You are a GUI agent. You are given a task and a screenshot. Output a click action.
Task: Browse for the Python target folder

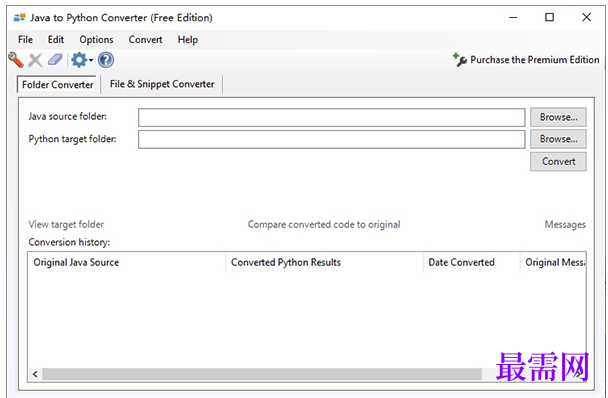point(558,139)
